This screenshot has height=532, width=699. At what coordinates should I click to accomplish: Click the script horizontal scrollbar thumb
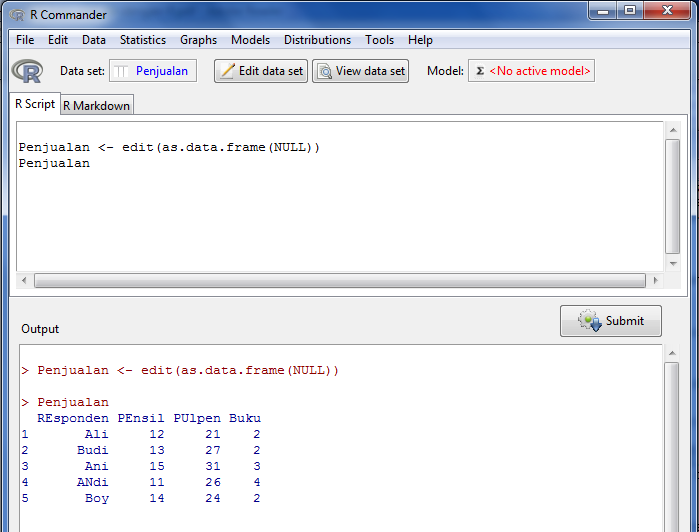[x=340, y=280]
